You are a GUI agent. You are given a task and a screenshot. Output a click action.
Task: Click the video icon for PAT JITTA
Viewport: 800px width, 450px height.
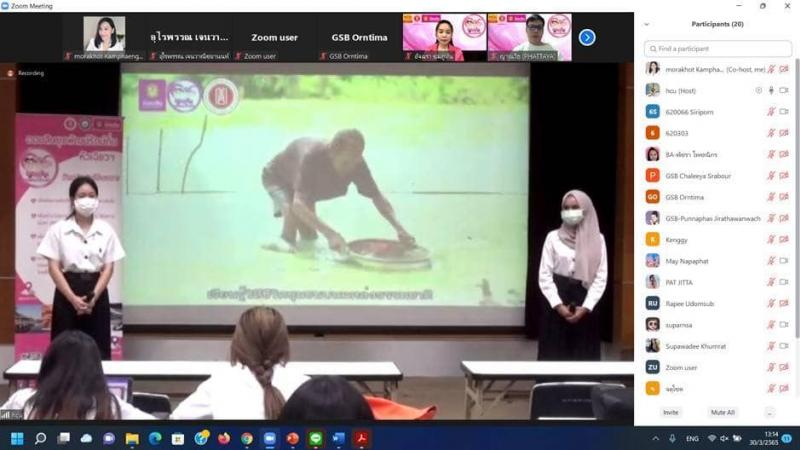point(784,282)
